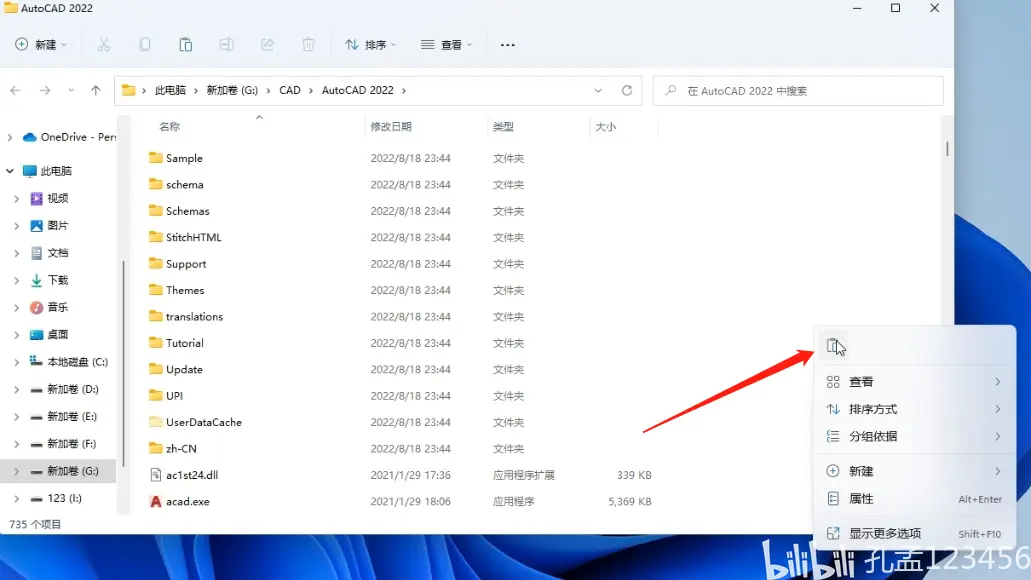Select the UserDataCache folder icon
The width and height of the screenshot is (1031, 580).
point(156,422)
